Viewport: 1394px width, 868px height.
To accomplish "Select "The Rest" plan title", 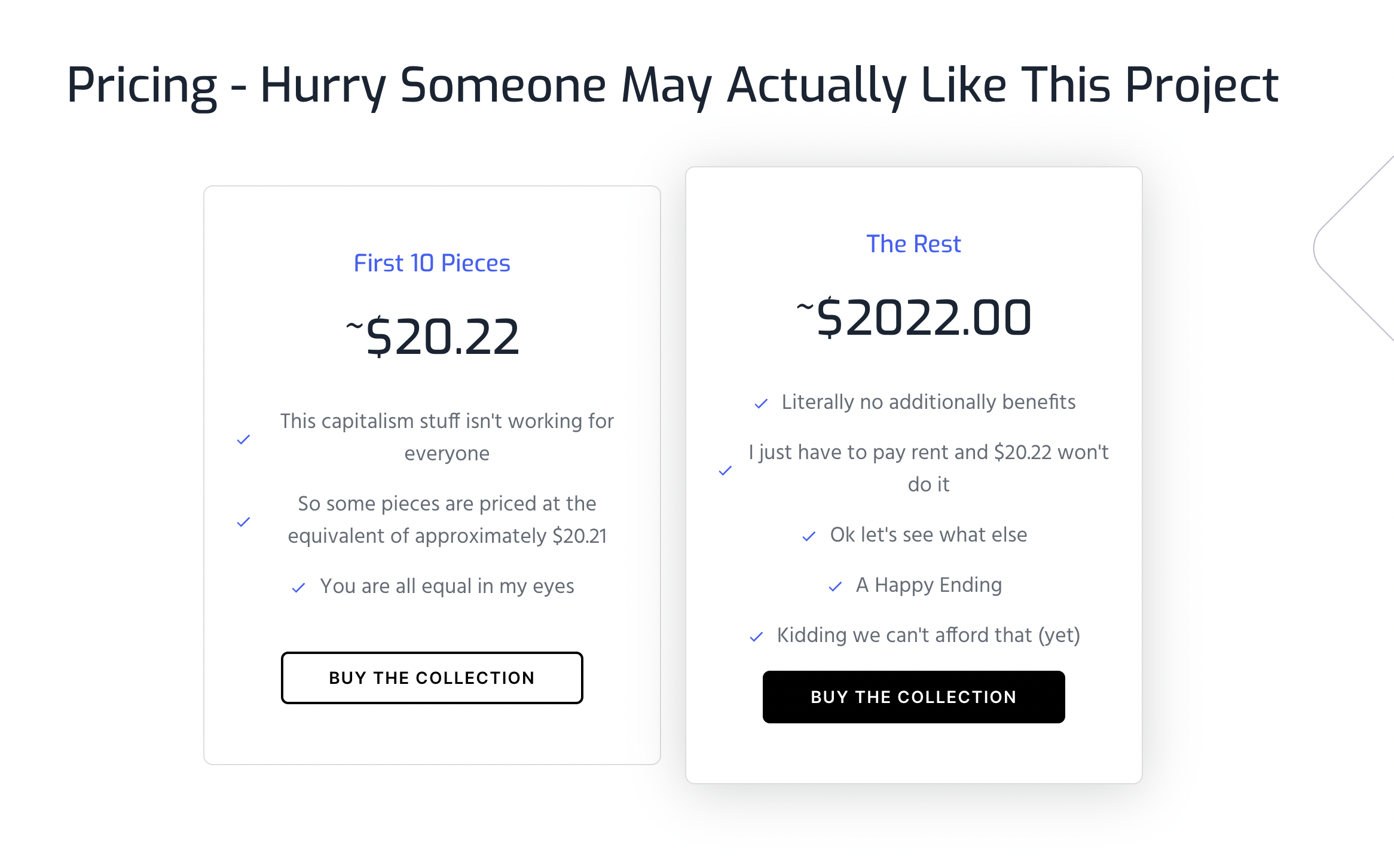I will (x=913, y=244).
